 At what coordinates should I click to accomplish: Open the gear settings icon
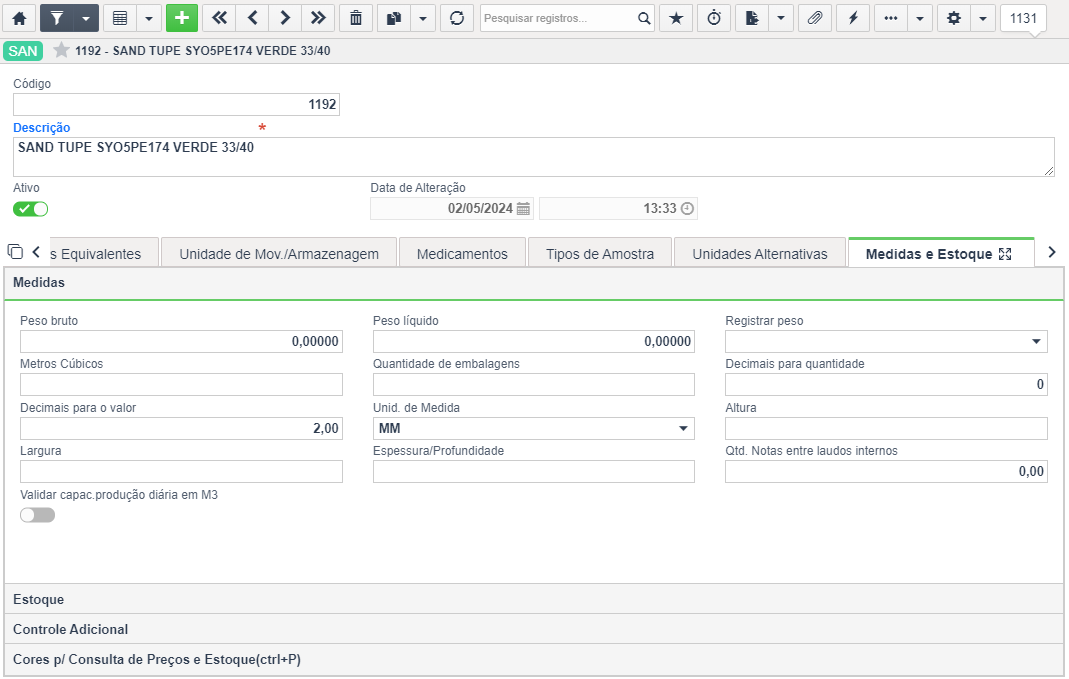[954, 18]
